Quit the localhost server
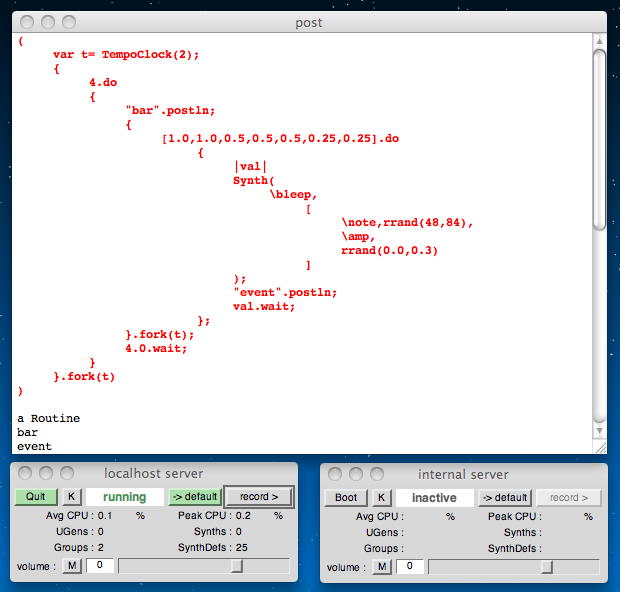620x592 pixels. click(x=36, y=497)
